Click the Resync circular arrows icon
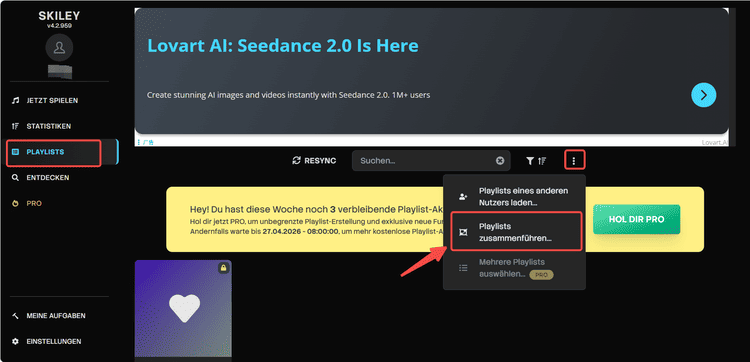The image size is (750, 362). pyautogui.click(x=297, y=161)
